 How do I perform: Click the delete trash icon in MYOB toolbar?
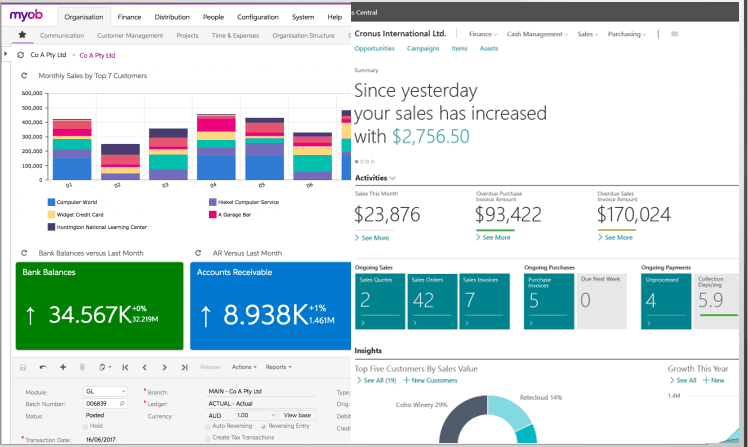pos(82,367)
